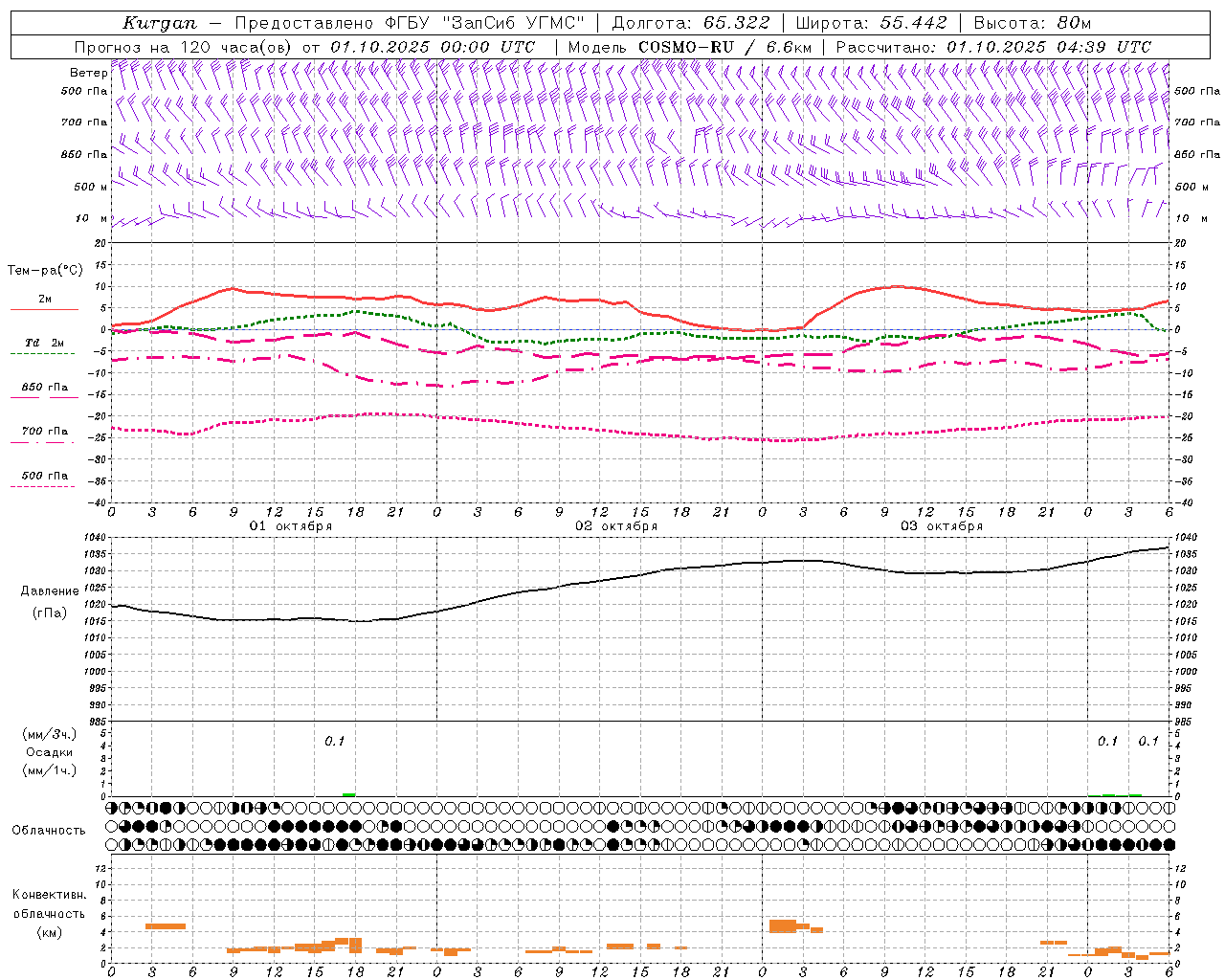Viewport: 1225px width, 980px height.
Task: Click the "Высота: 80м" header value
Action: tap(1032, 23)
